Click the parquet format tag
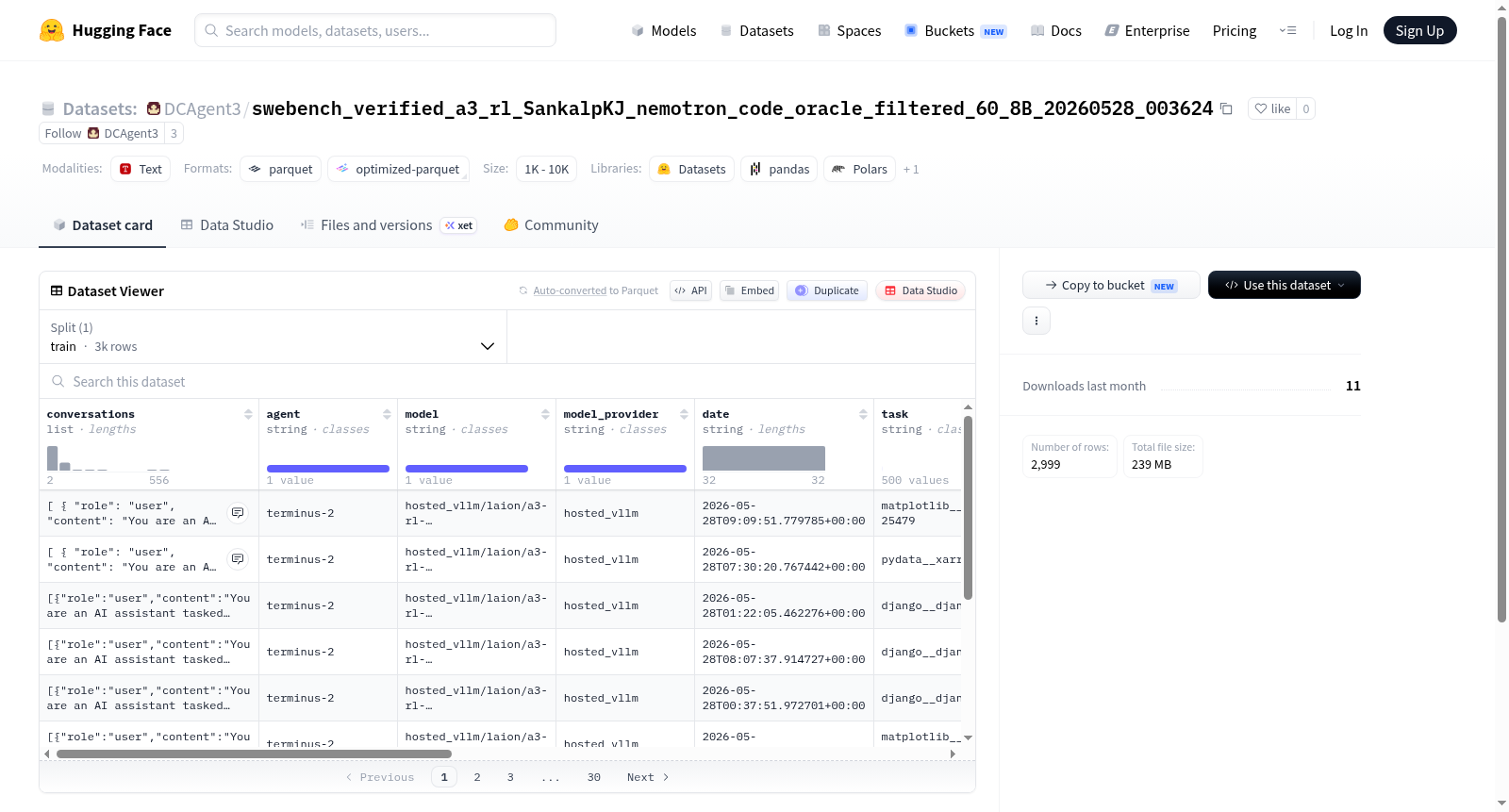 [x=280, y=169]
